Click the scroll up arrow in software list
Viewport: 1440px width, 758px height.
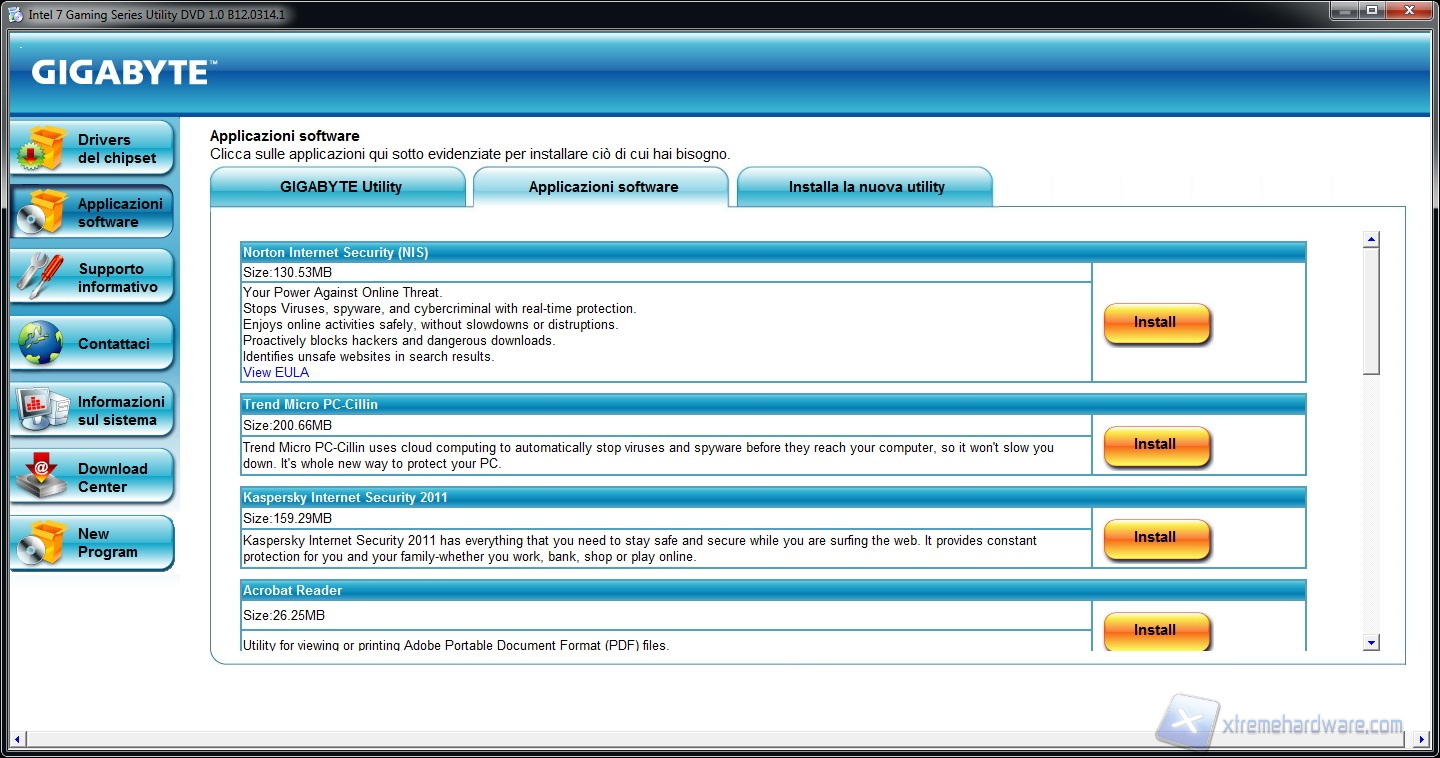coord(1371,240)
